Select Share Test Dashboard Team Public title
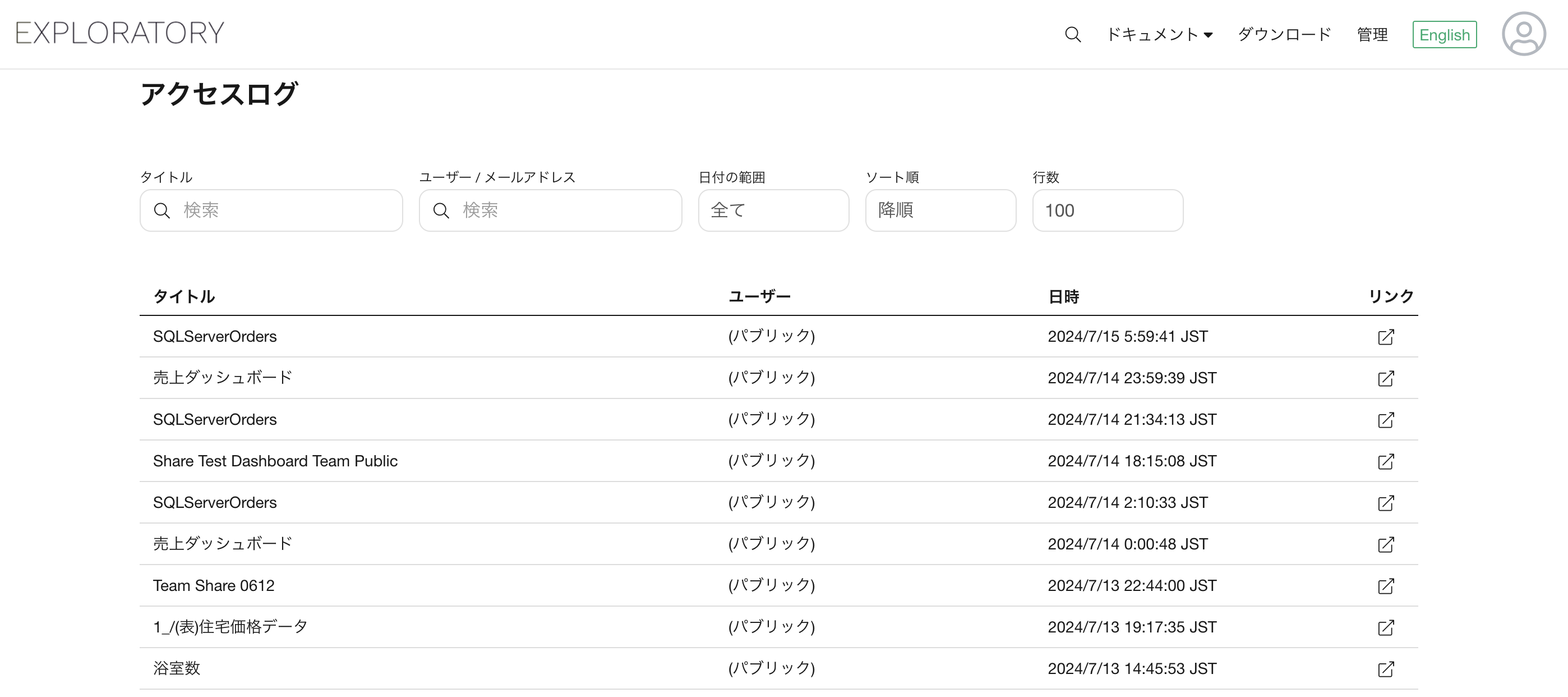The width and height of the screenshot is (1568, 697). click(x=275, y=461)
